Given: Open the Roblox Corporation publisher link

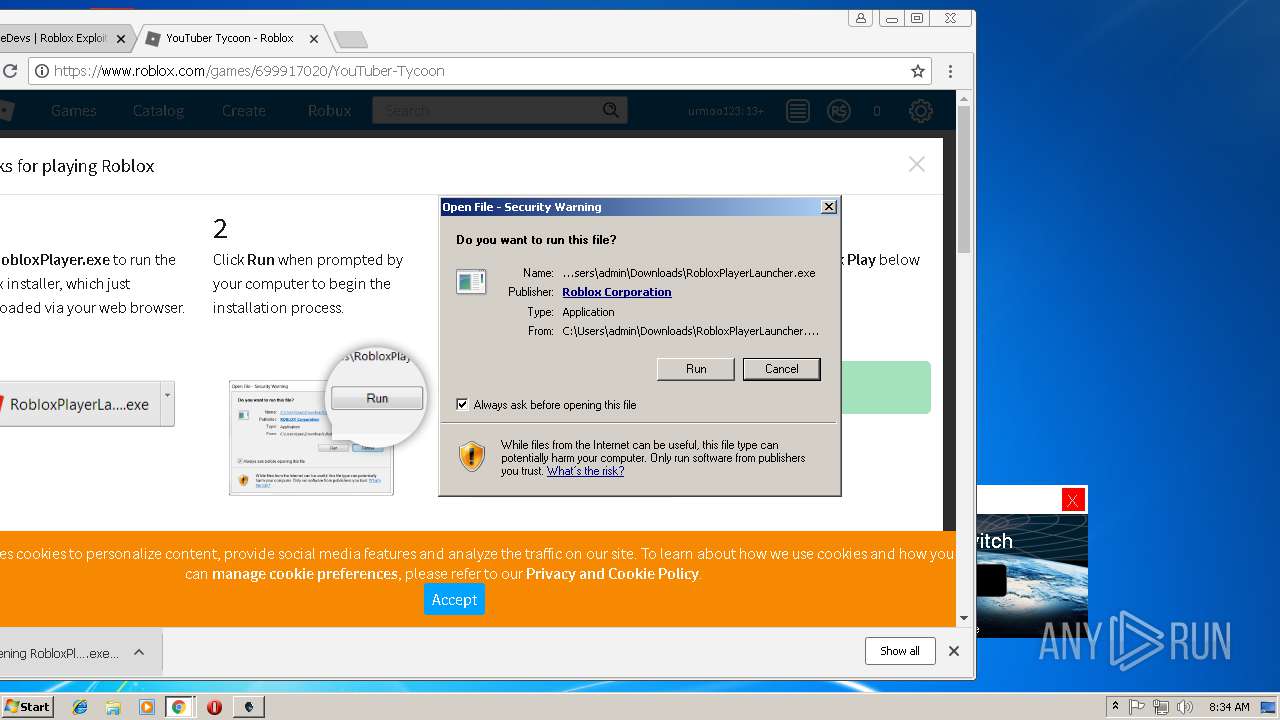Looking at the screenshot, I should coord(616,292).
